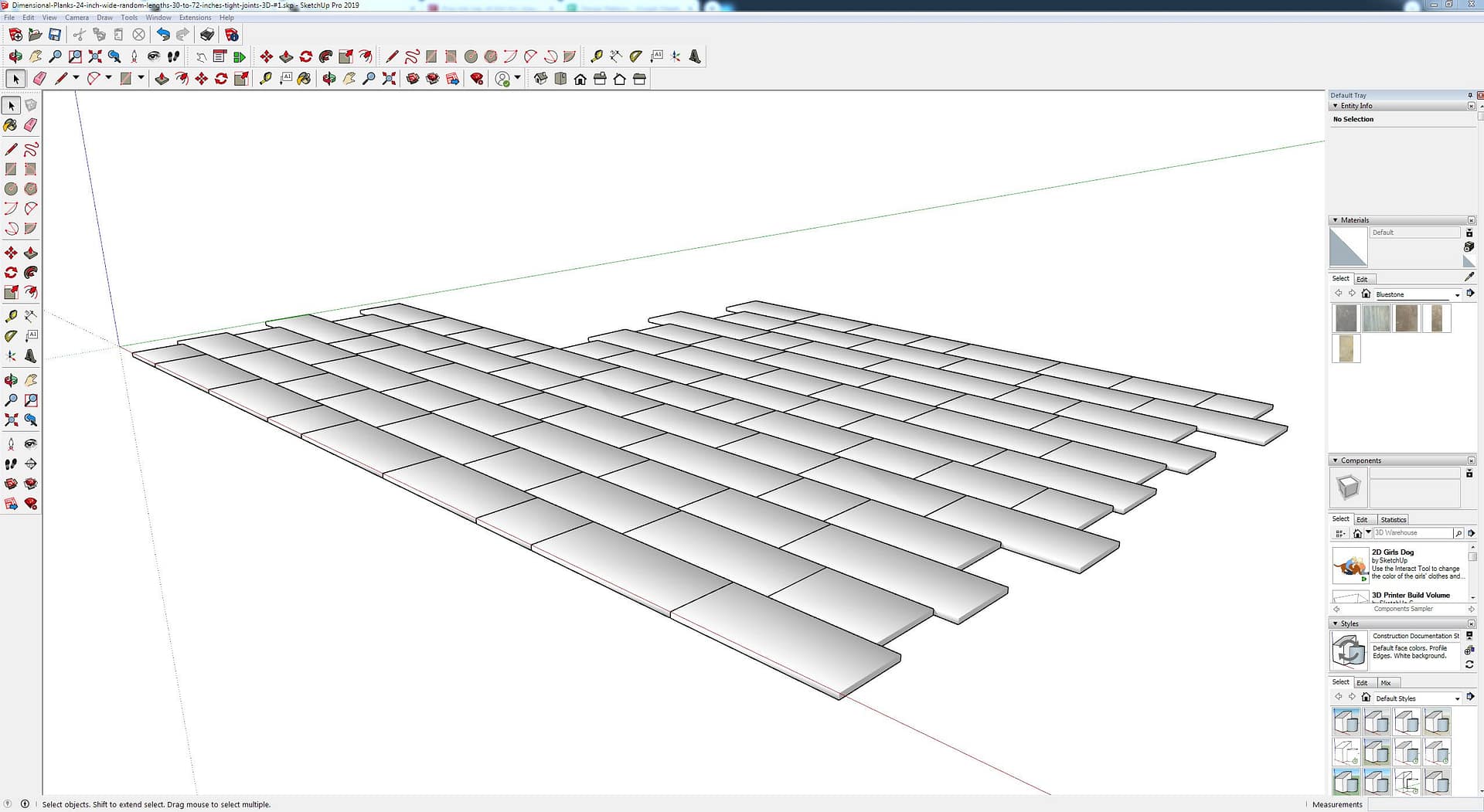Viewport: 1484px width, 812px height.
Task: Select the Make Component tool
Action: [31, 105]
